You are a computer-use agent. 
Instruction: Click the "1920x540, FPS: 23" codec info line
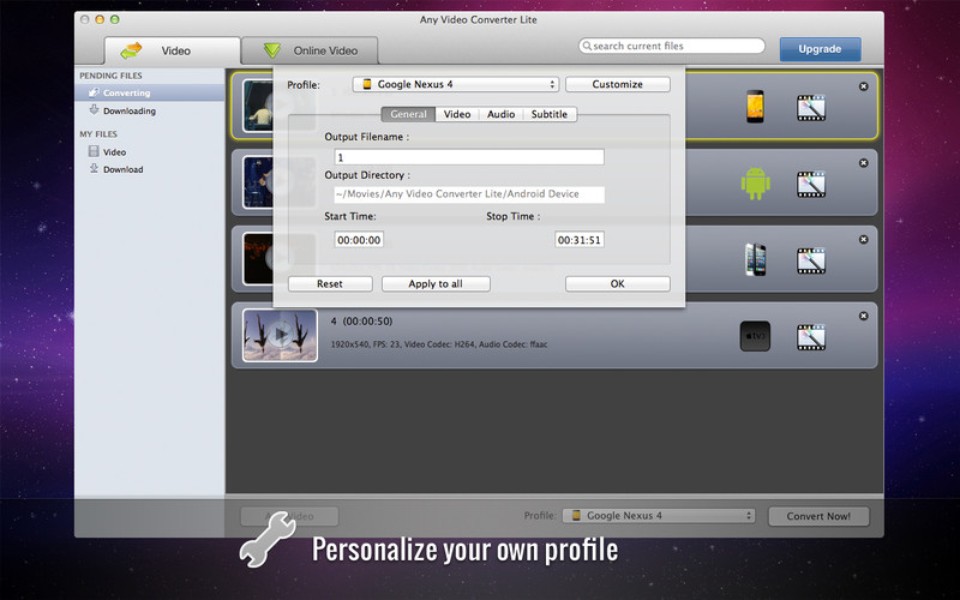(439, 345)
